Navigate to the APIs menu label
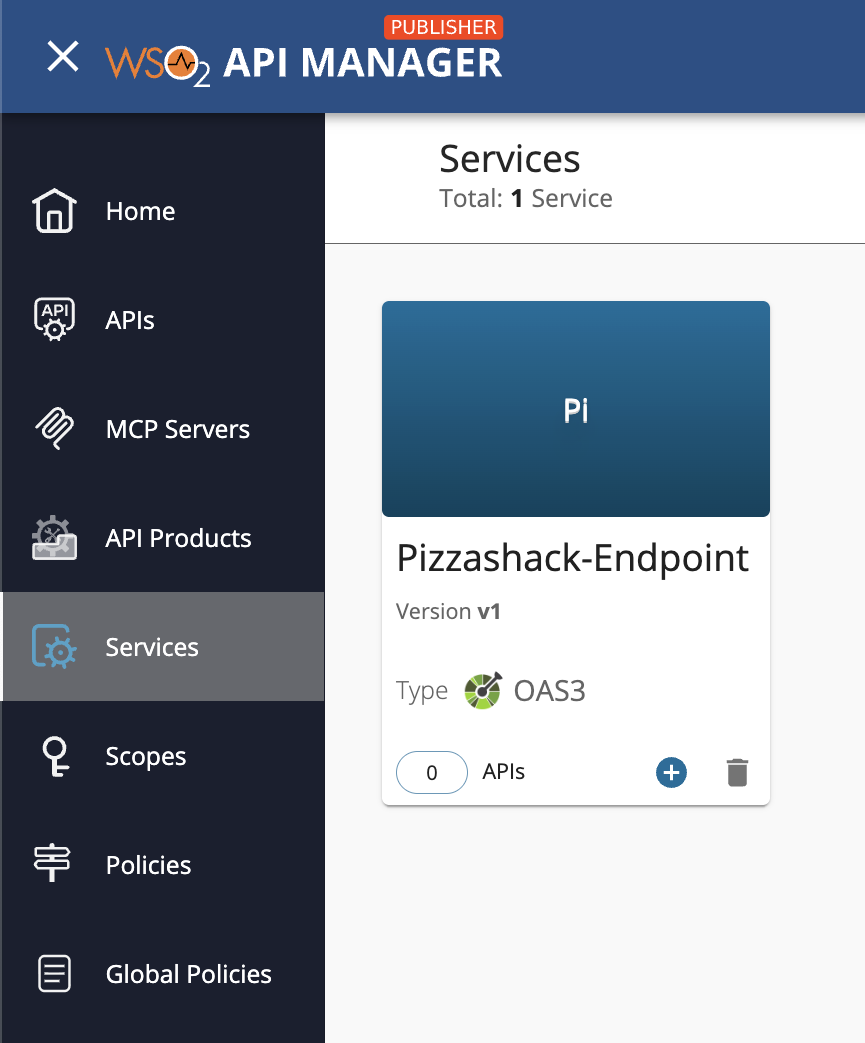This screenshot has width=865, height=1043. pyautogui.click(x=130, y=320)
